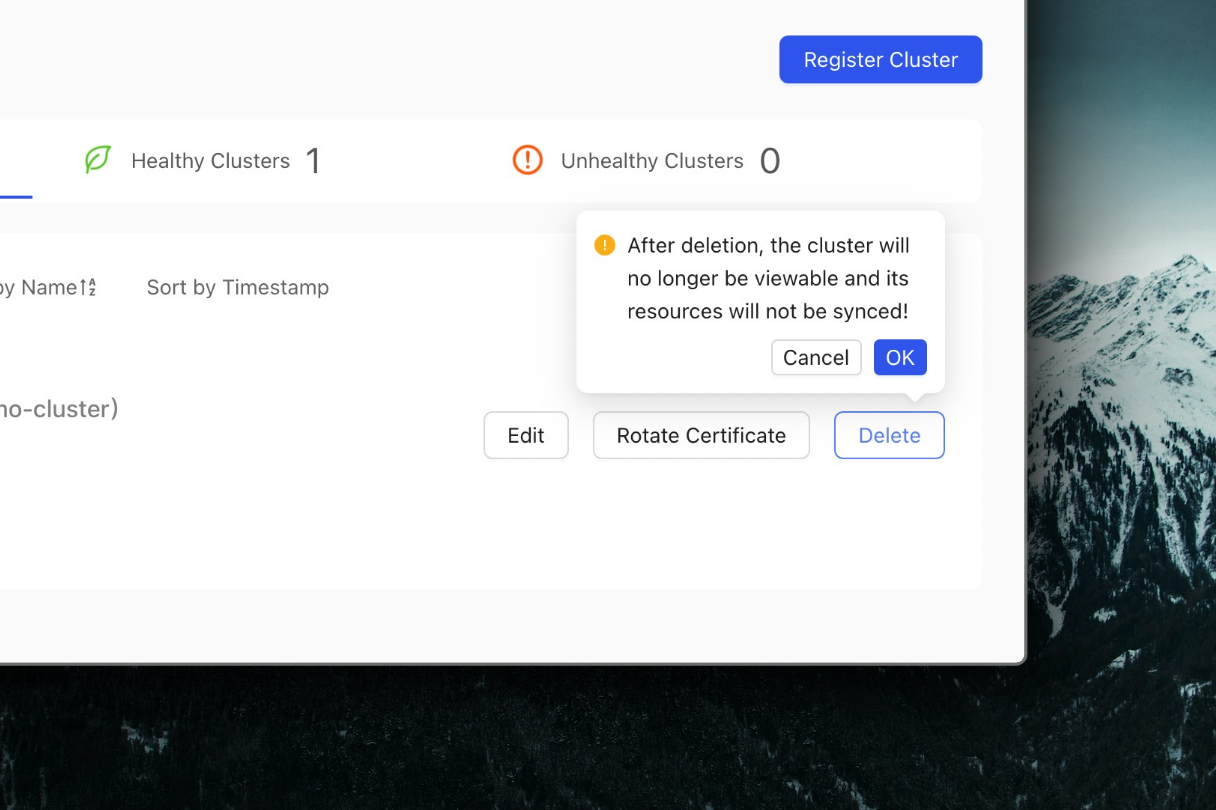Click the deletion warning message text
Image resolution: width=1216 pixels, height=810 pixels.
(767, 278)
